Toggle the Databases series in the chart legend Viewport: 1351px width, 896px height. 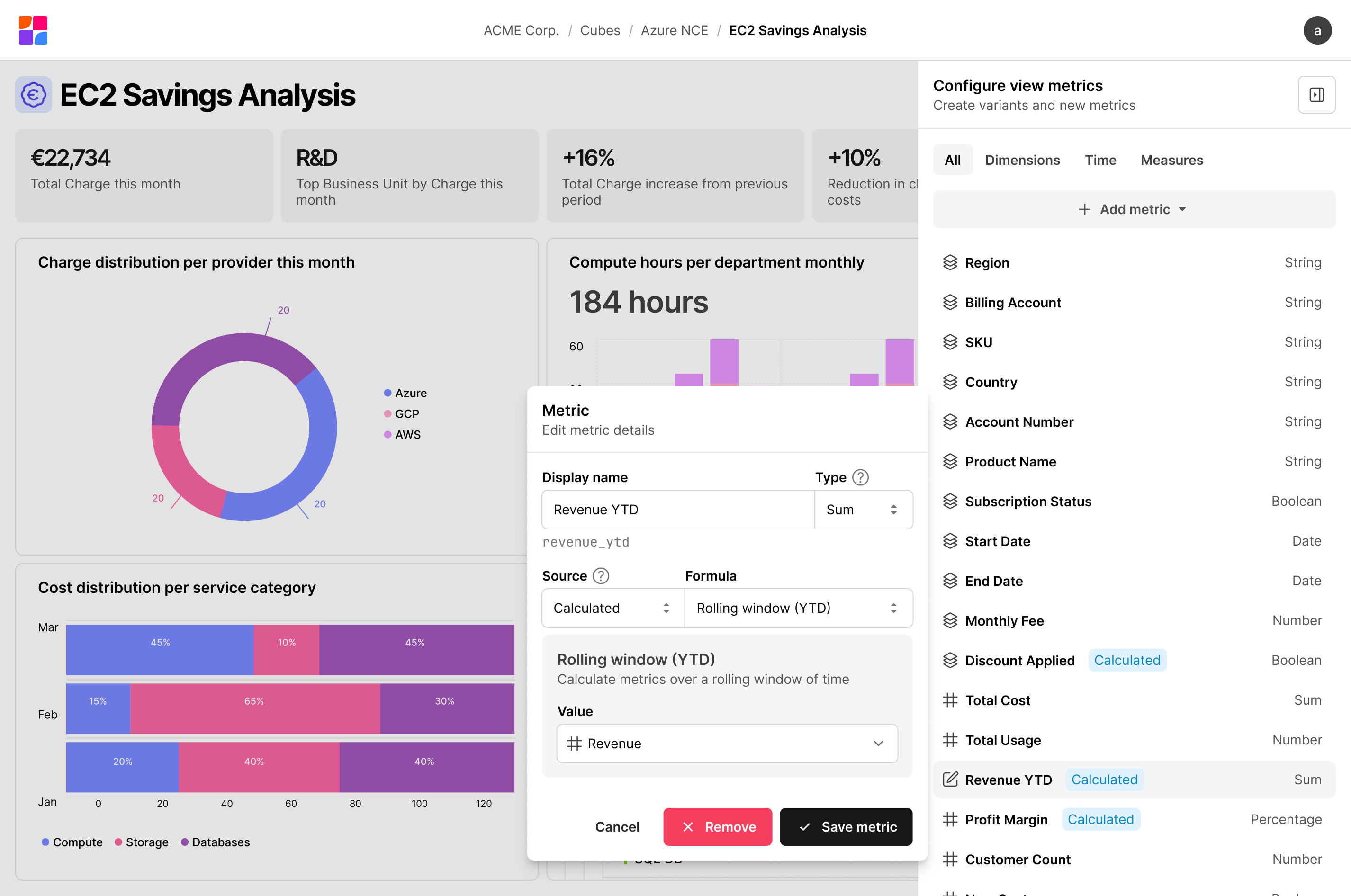click(216, 842)
